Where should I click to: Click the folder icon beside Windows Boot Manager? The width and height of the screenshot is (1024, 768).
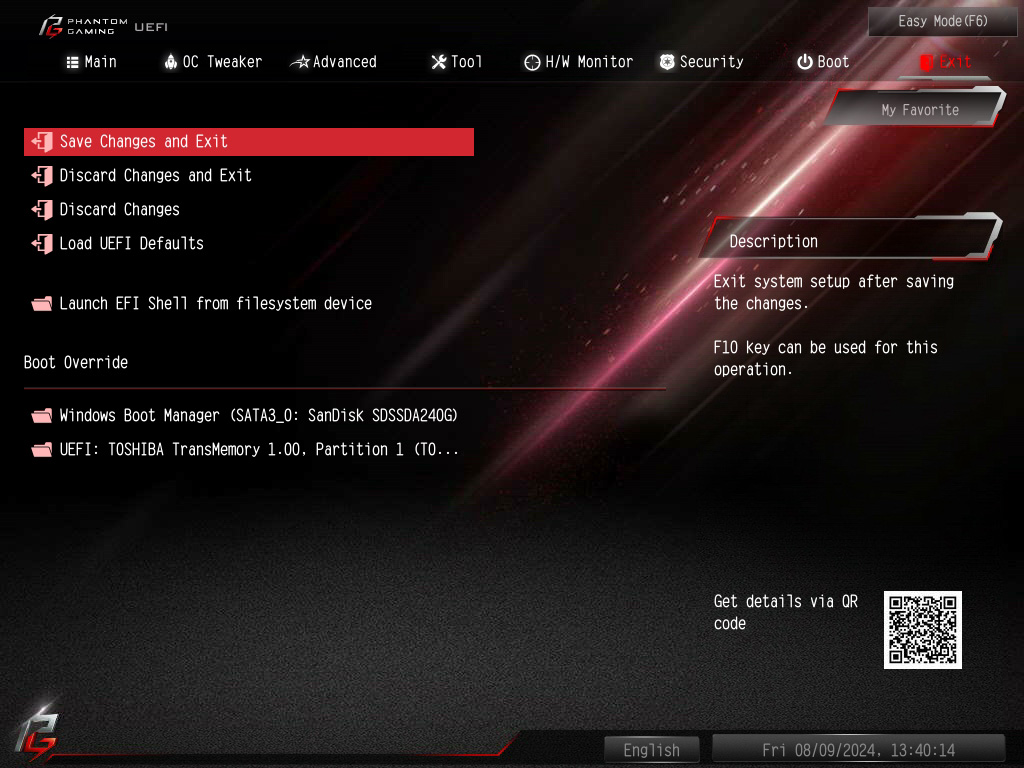42,416
